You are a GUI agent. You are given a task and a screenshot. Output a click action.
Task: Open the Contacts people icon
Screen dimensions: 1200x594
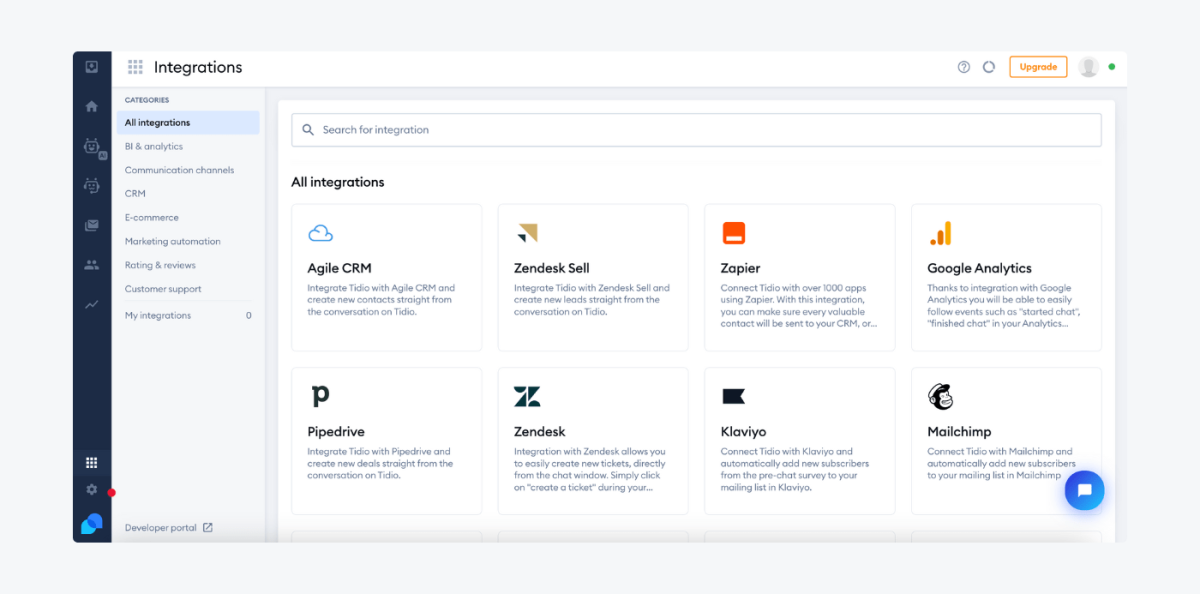point(91,263)
